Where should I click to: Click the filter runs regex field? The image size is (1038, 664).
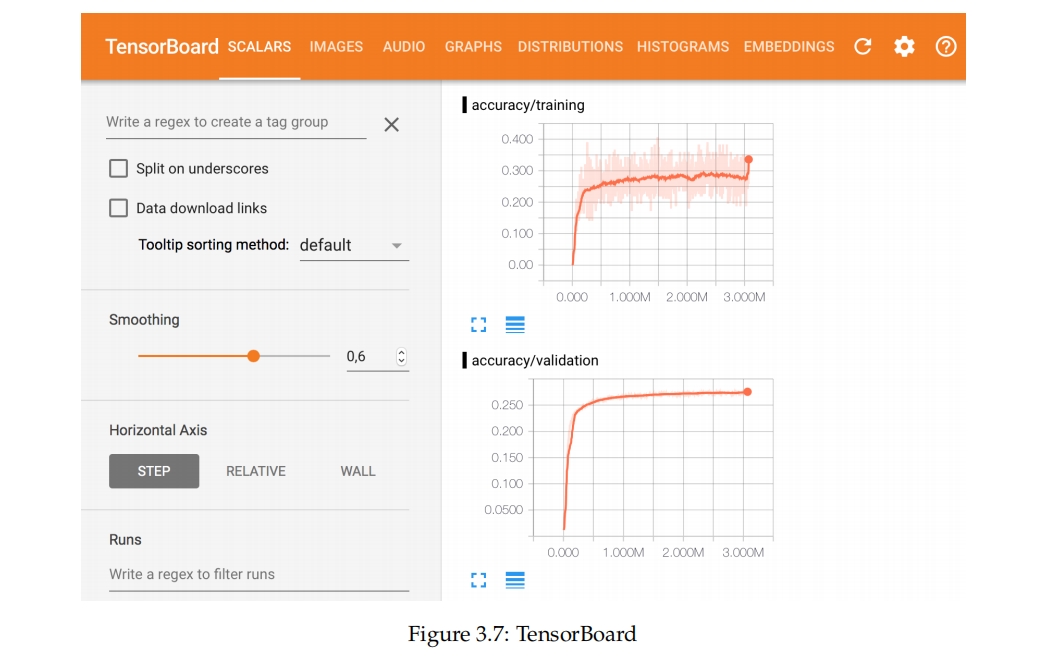pos(259,575)
